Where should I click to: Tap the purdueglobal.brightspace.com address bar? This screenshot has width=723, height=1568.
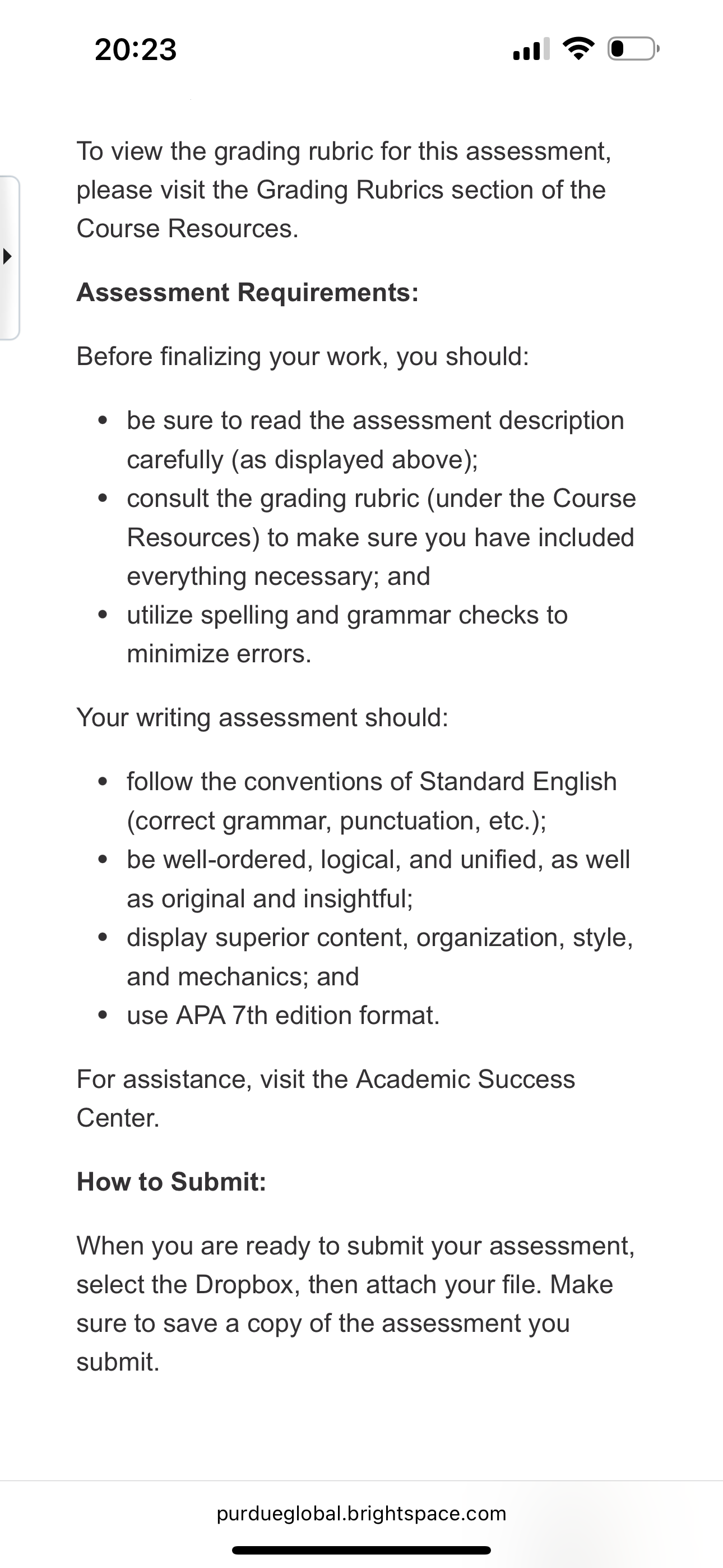pyautogui.click(x=361, y=1514)
